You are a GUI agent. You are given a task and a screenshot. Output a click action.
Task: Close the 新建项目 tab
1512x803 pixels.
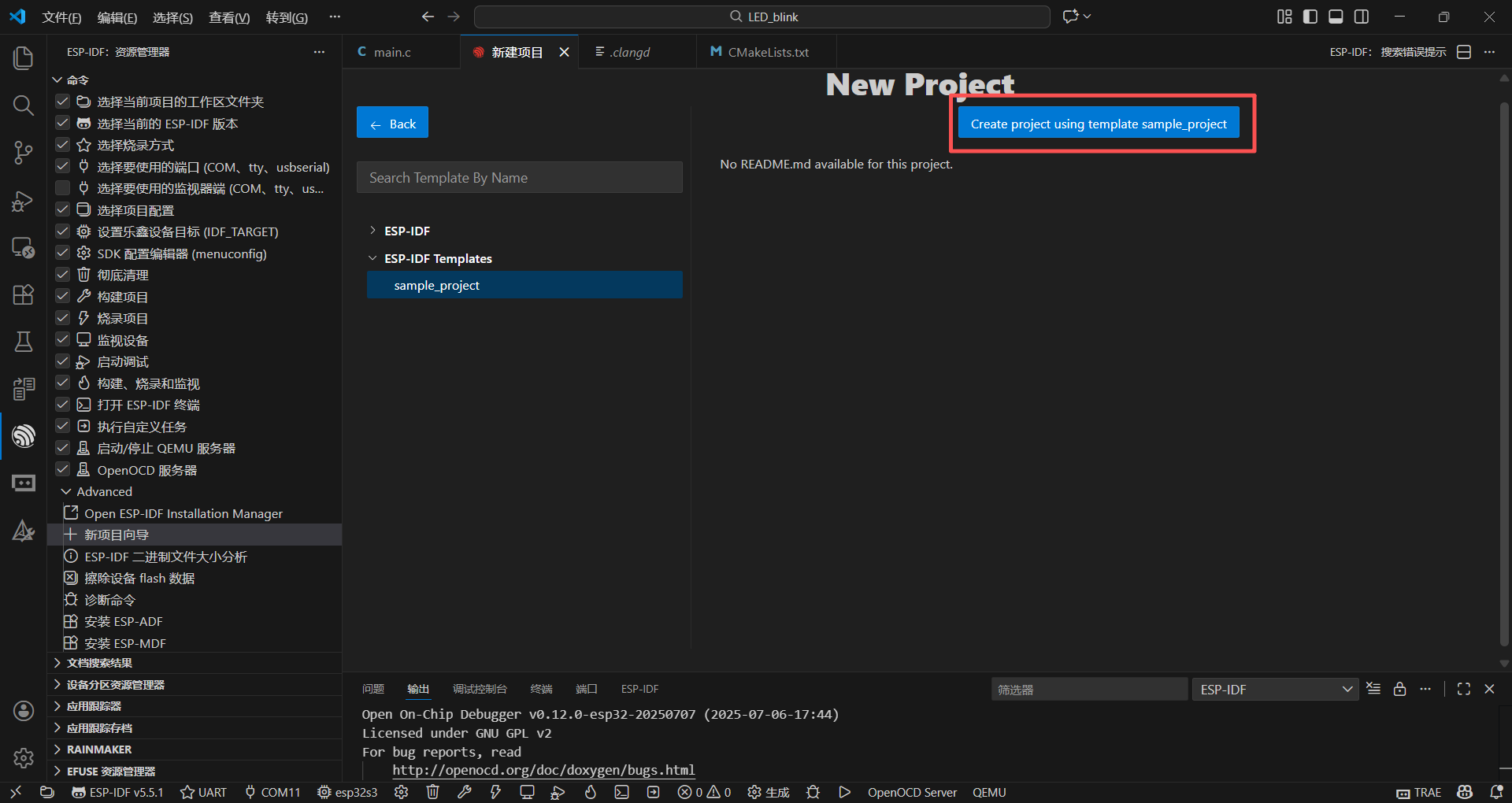(x=564, y=52)
